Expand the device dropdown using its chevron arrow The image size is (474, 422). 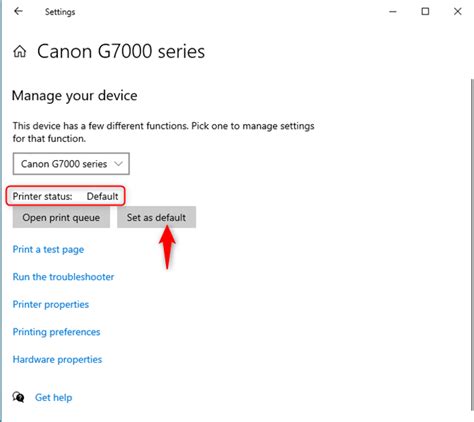point(118,164)
